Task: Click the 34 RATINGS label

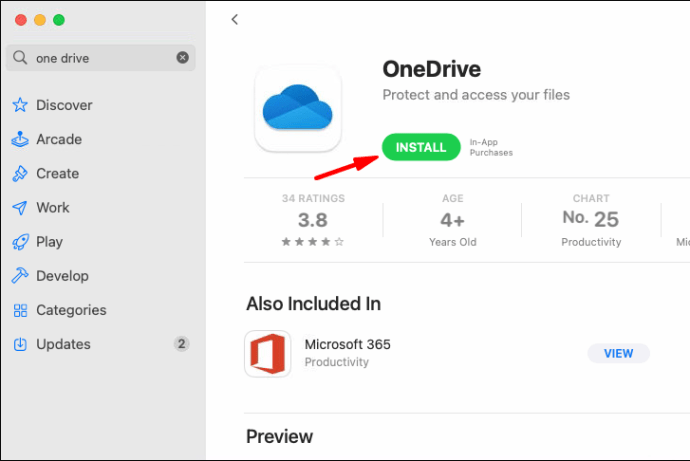Action: pyautogui.click(x=313, y=198)
